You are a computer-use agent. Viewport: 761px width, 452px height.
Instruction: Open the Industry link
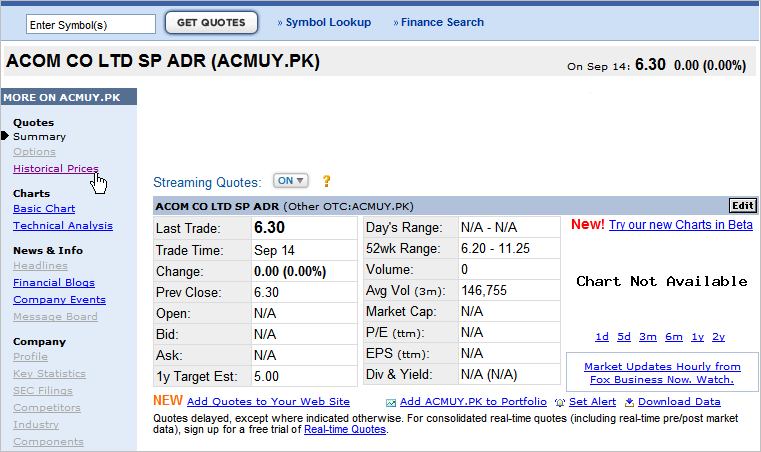click(36, 424)
